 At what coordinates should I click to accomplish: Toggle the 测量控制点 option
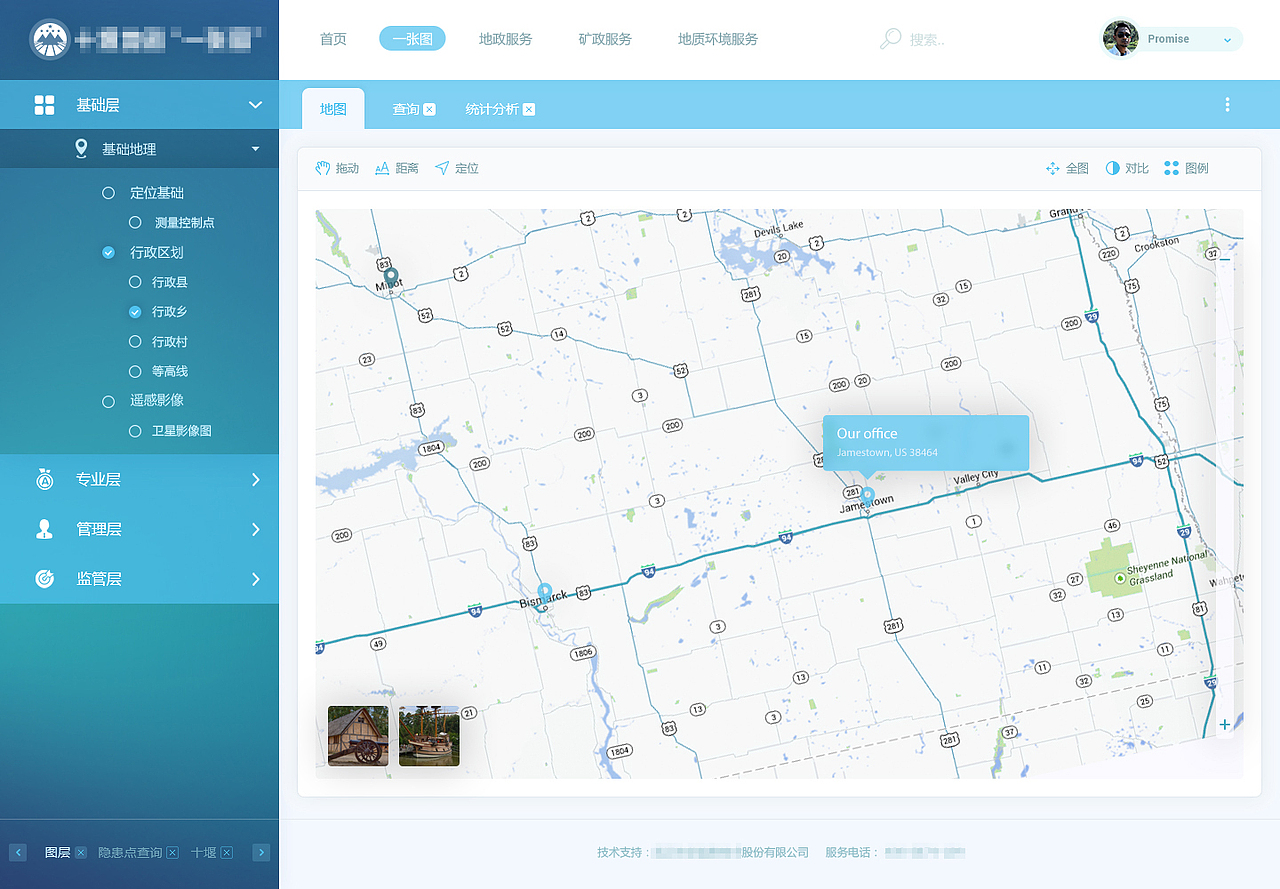point(135,223)
